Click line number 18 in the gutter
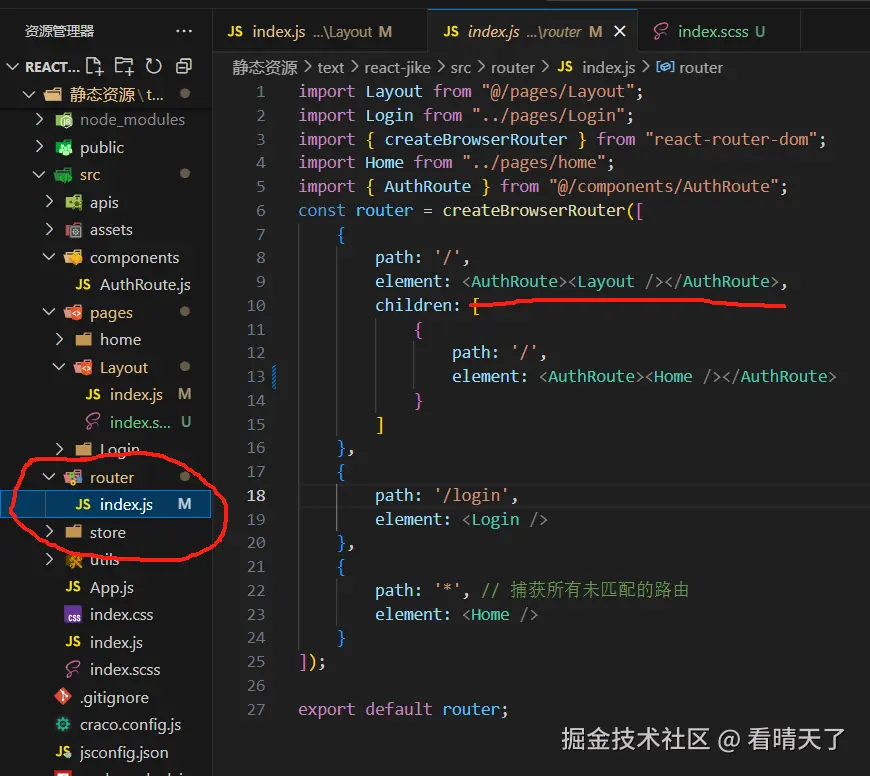Viewport: 870px width, 776px height. click(256, 495)
